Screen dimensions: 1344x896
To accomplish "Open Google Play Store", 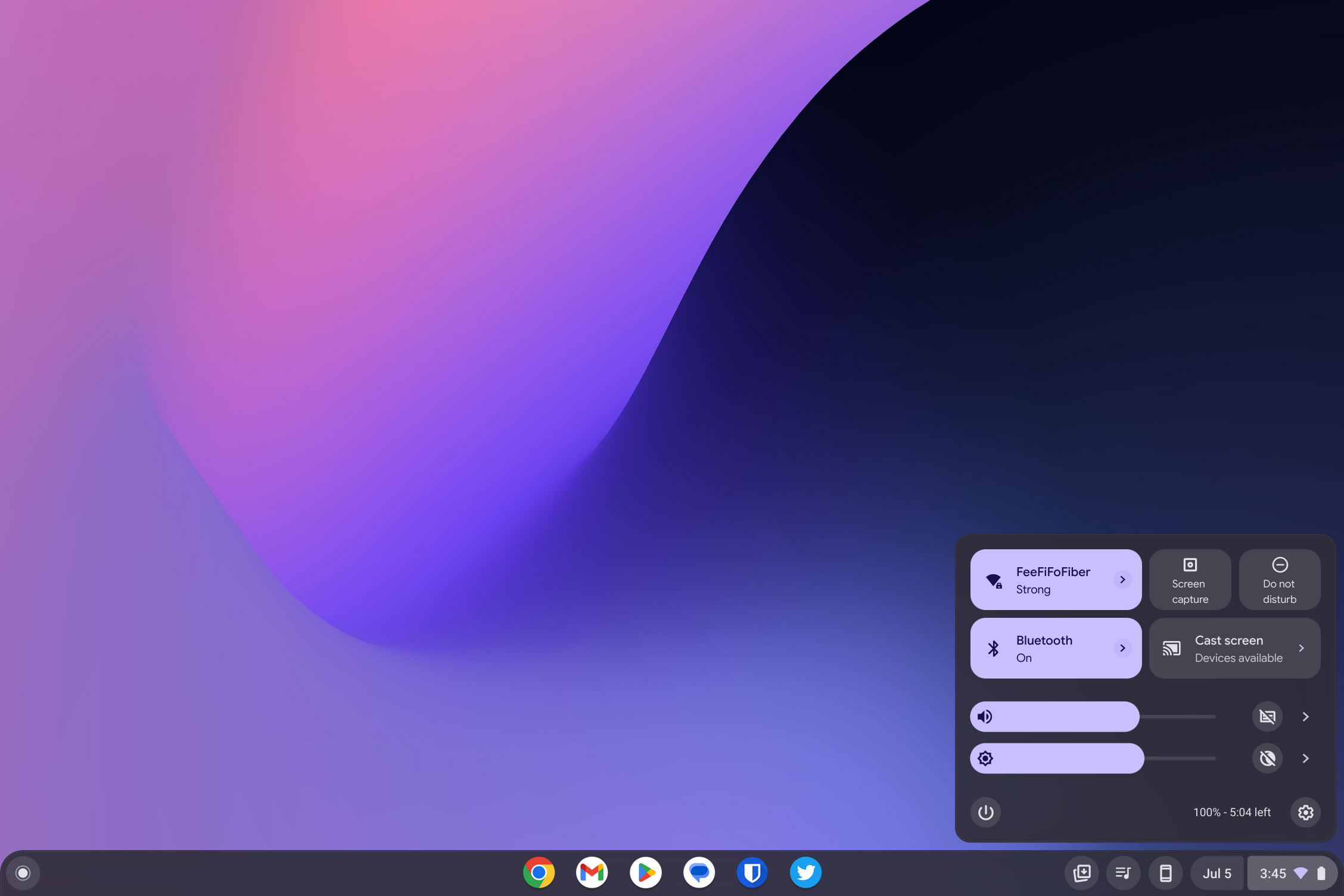I will [x=646, y=872].
